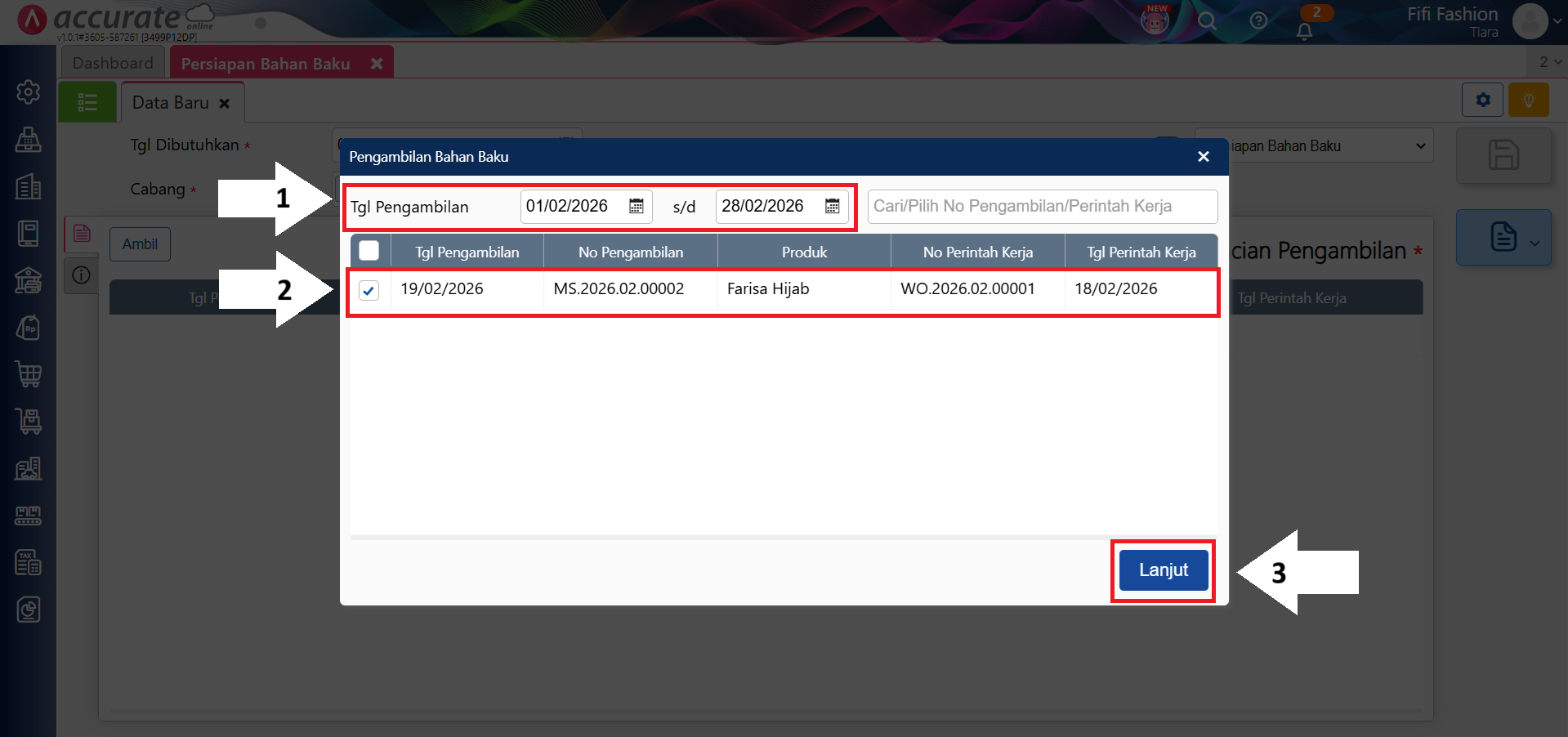Click the save diskette icon
1568x737 pixels.
point(1503,154)
